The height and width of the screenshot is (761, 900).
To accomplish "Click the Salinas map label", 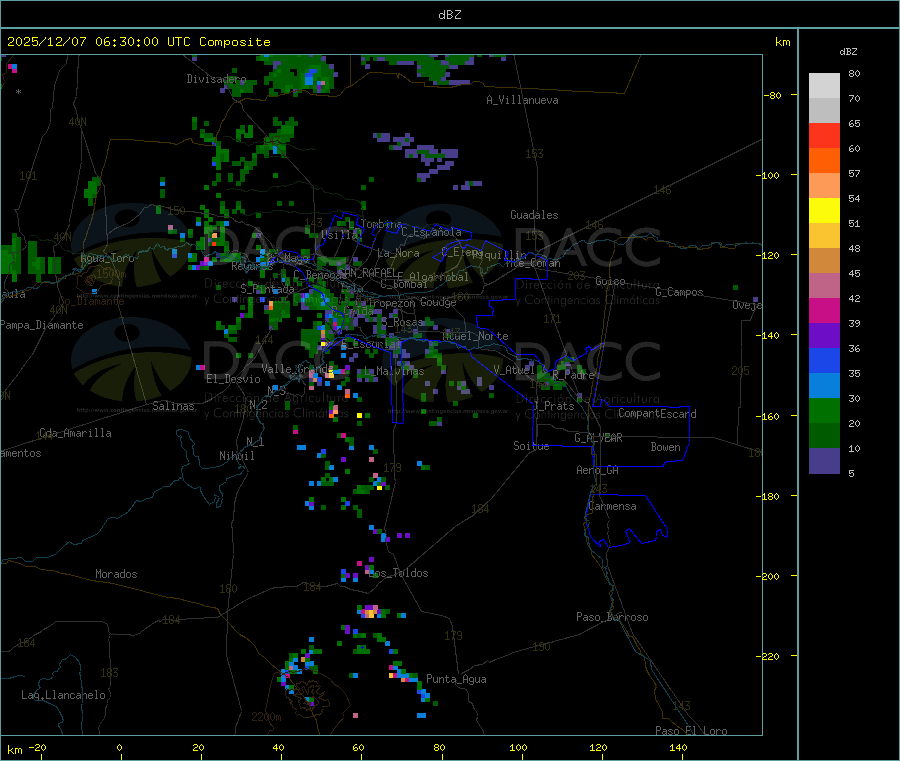I will coord(173,406).
